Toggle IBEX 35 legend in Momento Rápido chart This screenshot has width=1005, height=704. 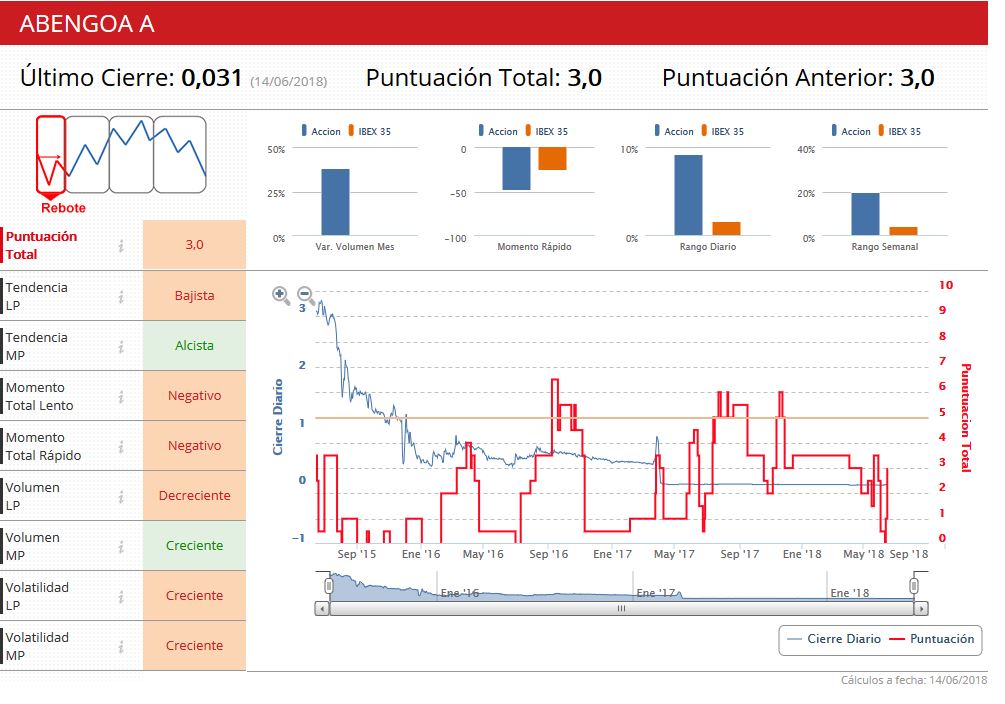tap(546, 131)
